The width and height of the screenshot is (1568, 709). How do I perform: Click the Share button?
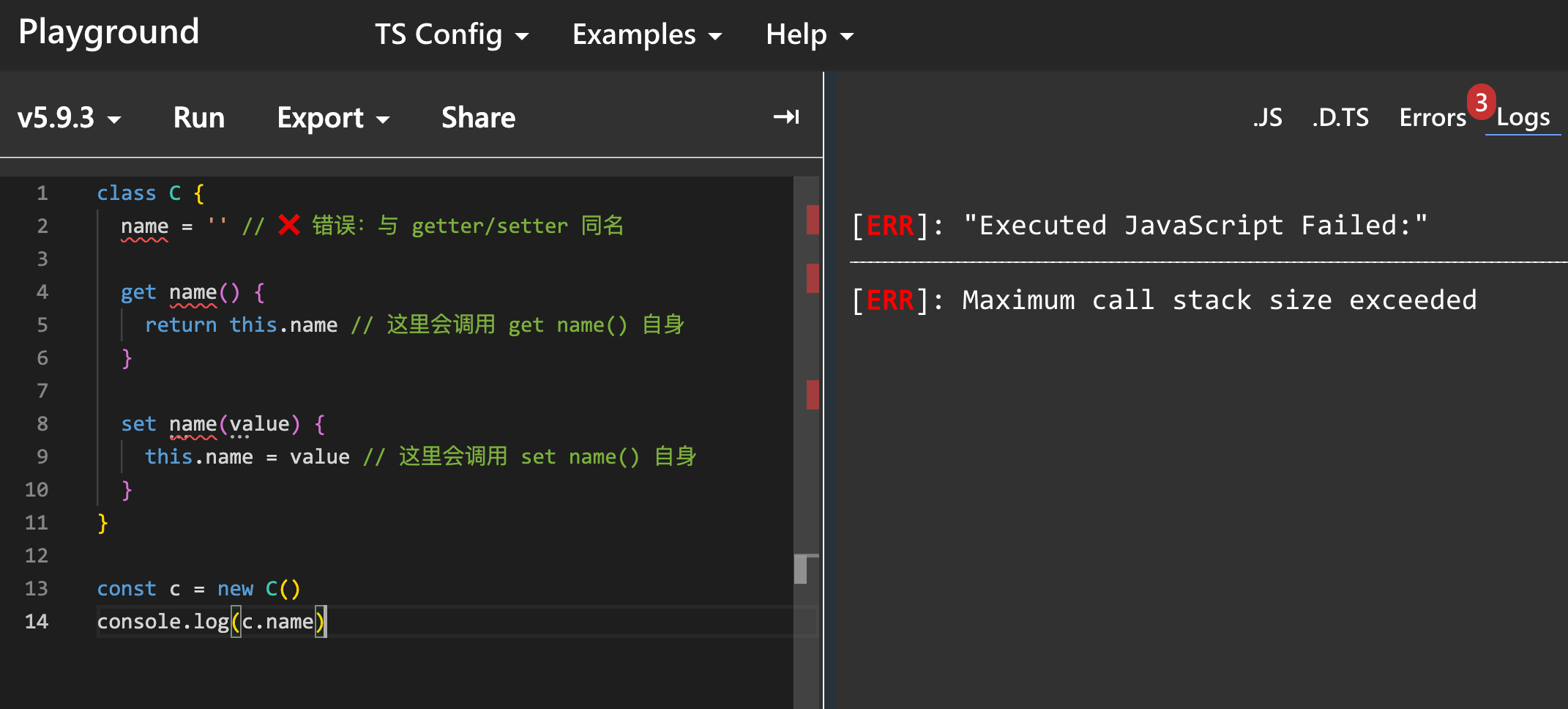478,118
